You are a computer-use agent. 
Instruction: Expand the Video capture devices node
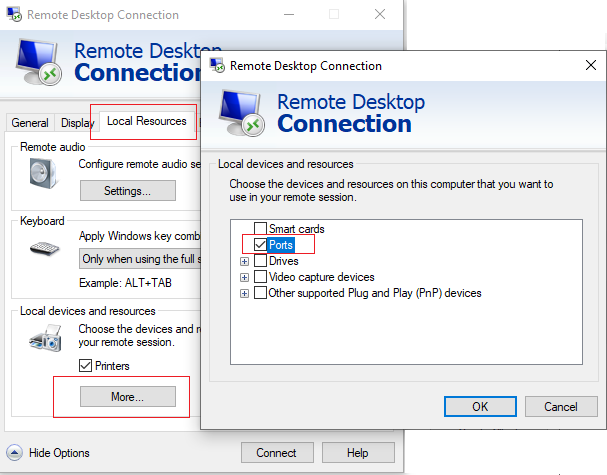pos(244,277)
